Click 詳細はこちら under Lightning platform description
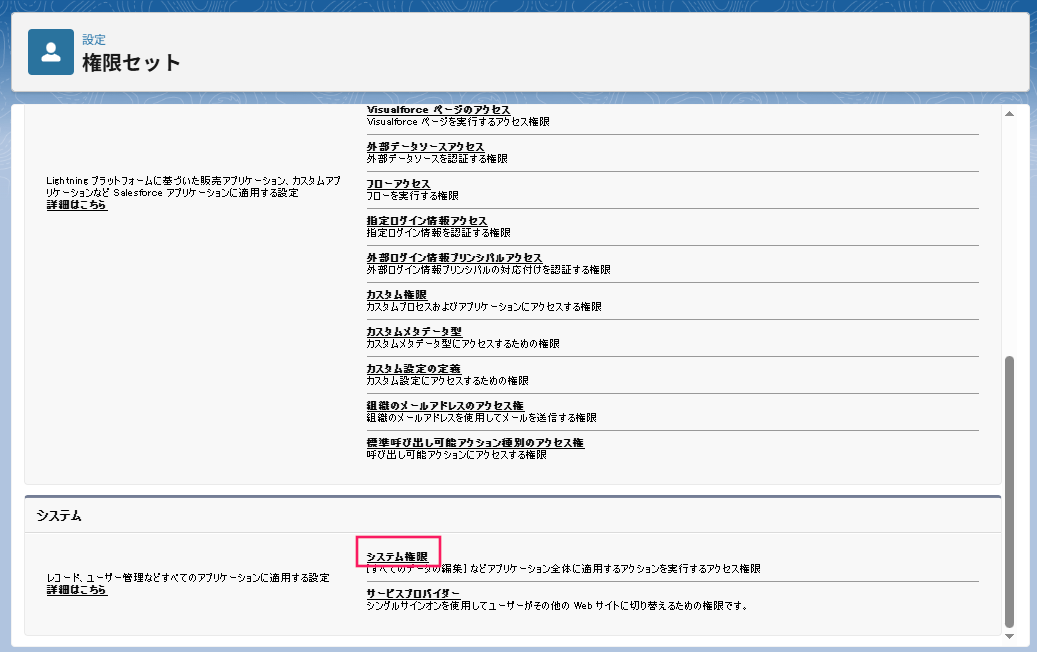 [x=77, y=205]
